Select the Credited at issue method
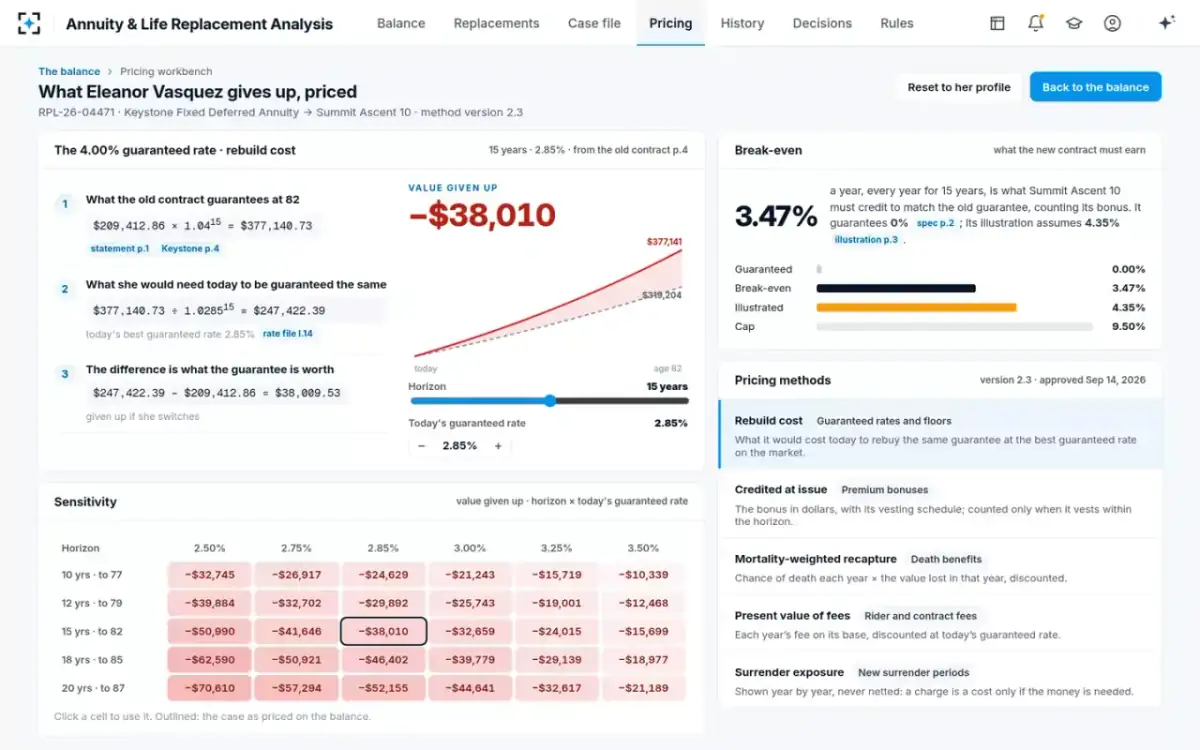The image size is (1200, 750). [940, 504]
